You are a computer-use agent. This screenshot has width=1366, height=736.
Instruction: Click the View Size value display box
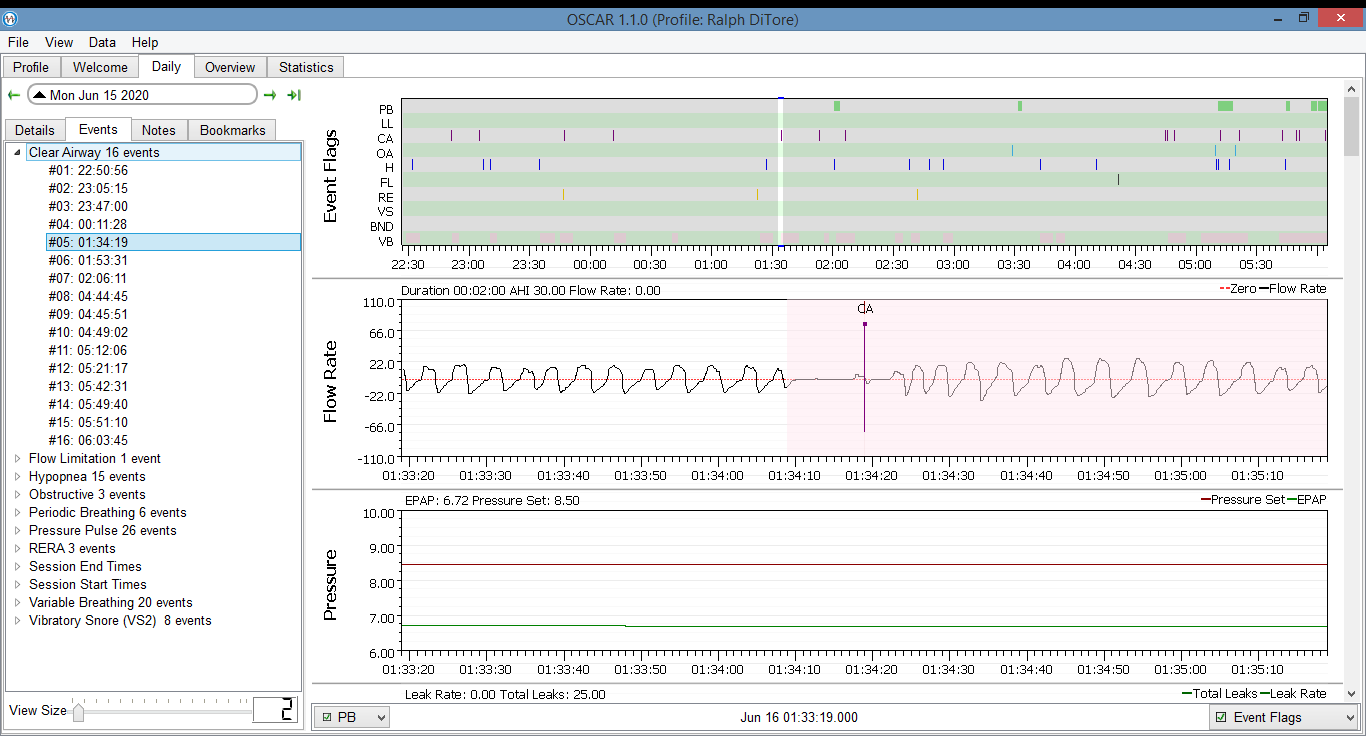[x=275, y=711]
